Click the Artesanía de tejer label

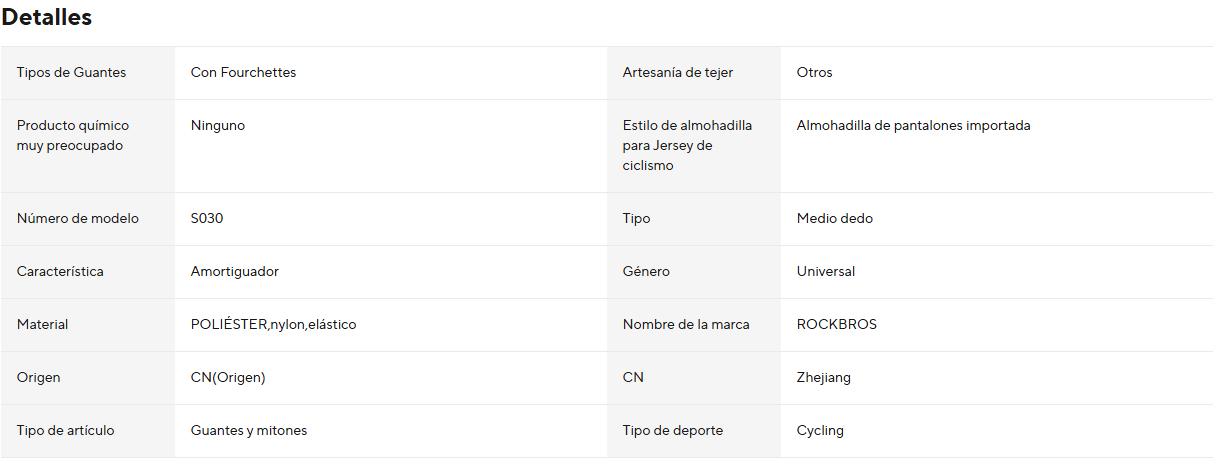pyautogui.click(x=686, y=73)
